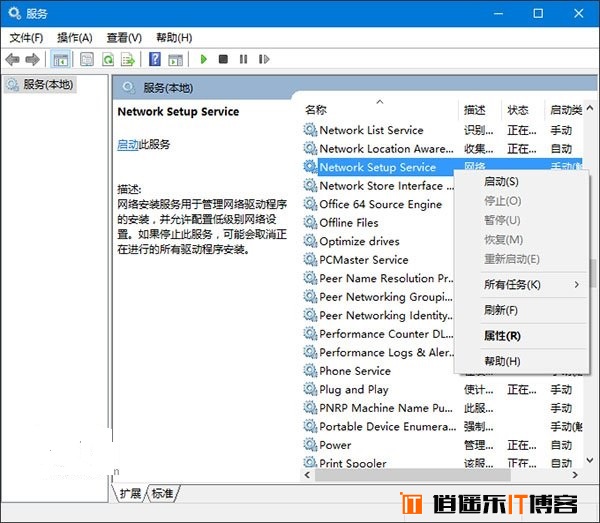Restart the service with the restart icon
The width and height of the screenshot is (600, 523).
(264, 59)
